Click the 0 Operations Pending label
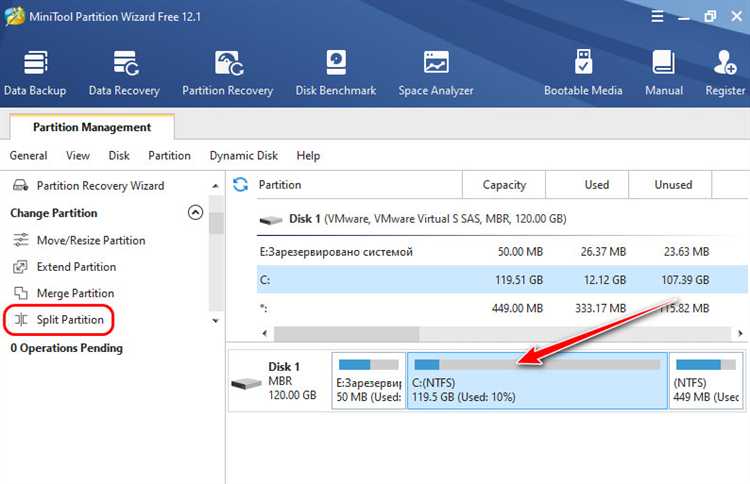 (x=66, y=348)
